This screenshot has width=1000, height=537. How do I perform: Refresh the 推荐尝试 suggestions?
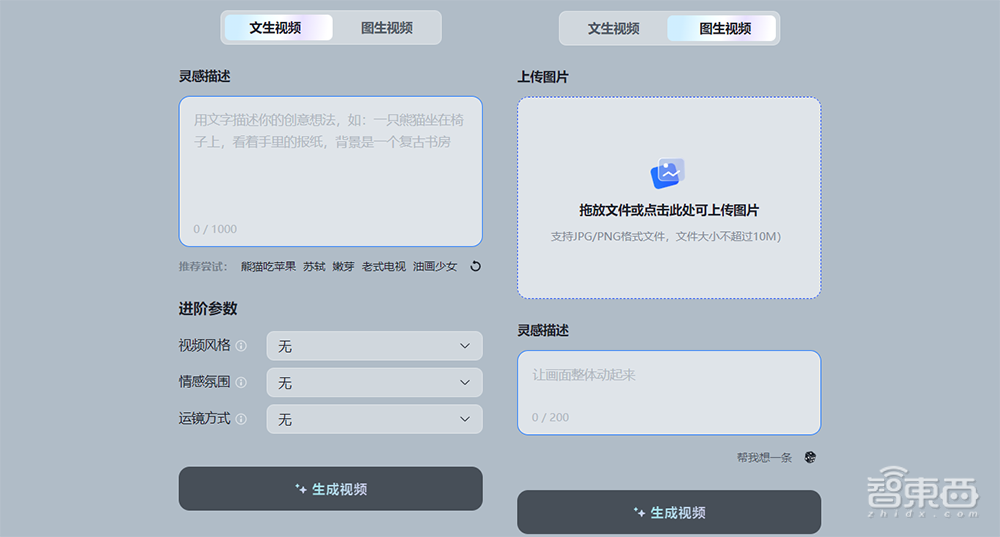click(x=476, y=266)
